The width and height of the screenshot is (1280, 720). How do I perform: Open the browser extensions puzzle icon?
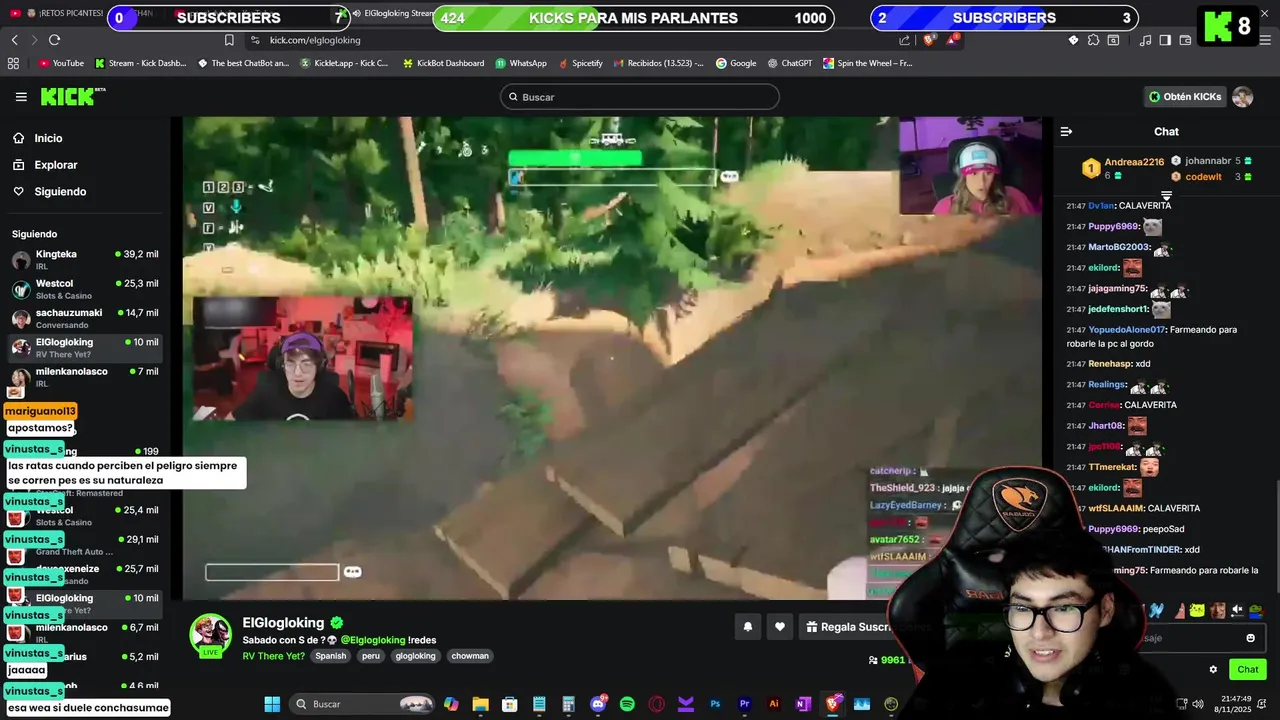tap(1093, 40)
